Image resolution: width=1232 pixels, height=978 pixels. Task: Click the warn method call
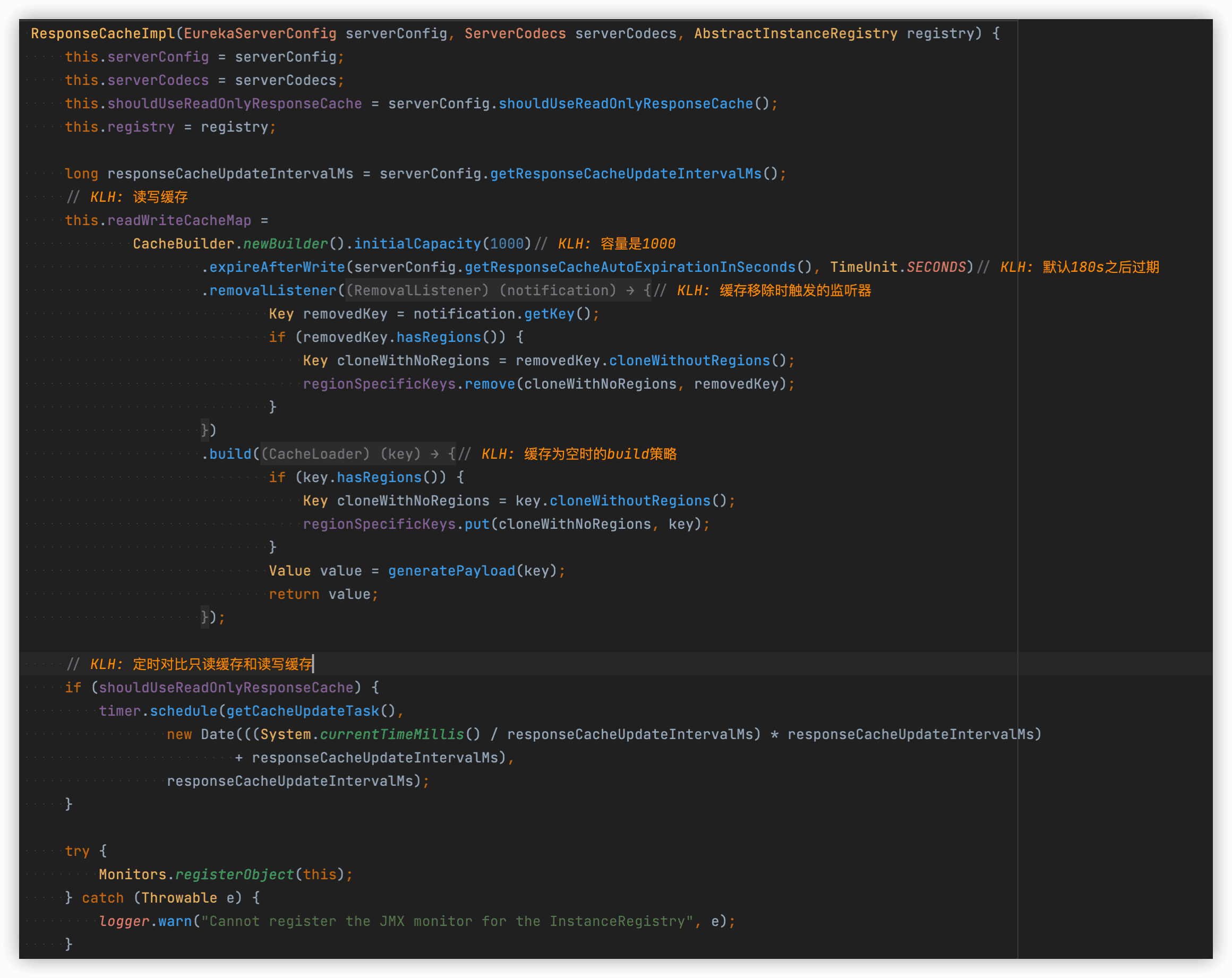[175, 921]
